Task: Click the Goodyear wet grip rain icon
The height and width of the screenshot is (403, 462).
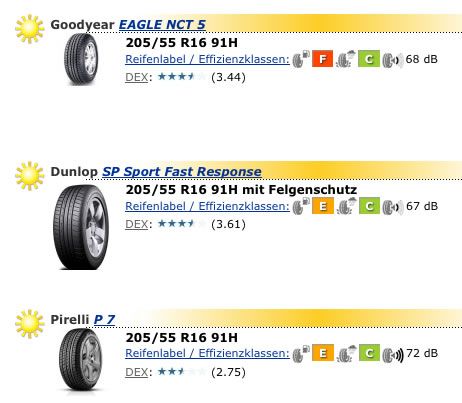Action: 346,59
